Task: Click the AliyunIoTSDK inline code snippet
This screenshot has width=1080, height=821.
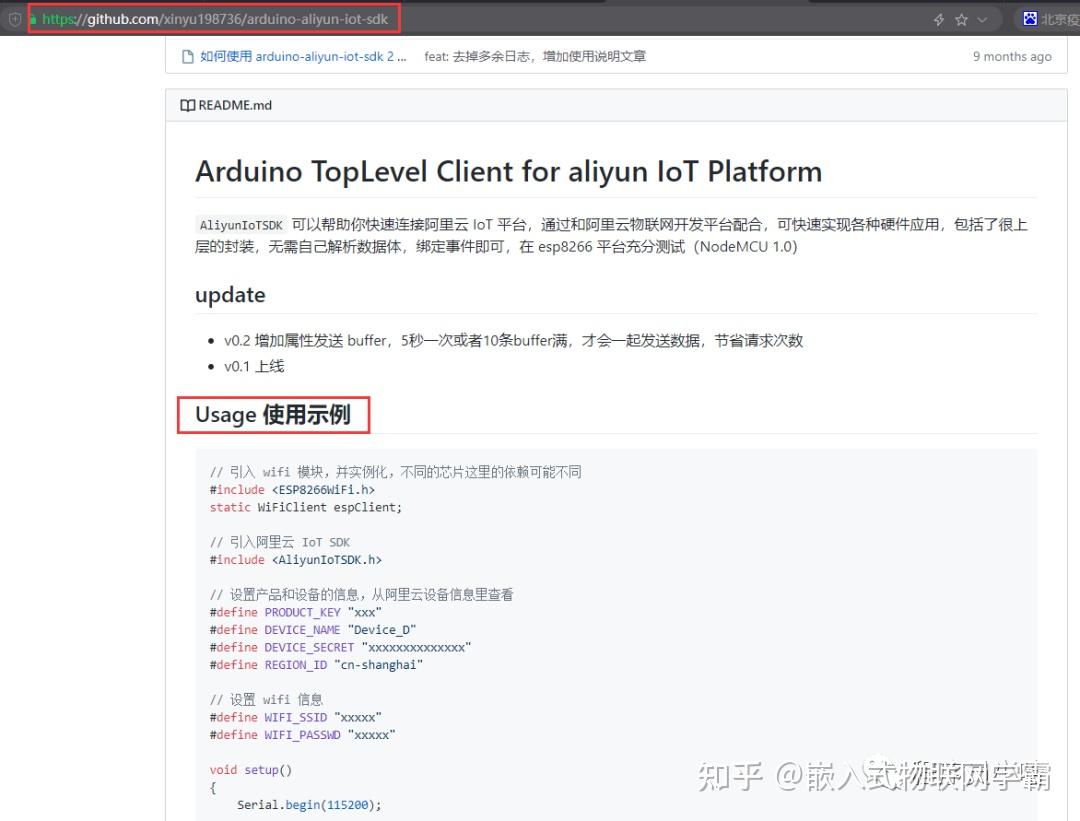Action: click(x=240, y=224)
